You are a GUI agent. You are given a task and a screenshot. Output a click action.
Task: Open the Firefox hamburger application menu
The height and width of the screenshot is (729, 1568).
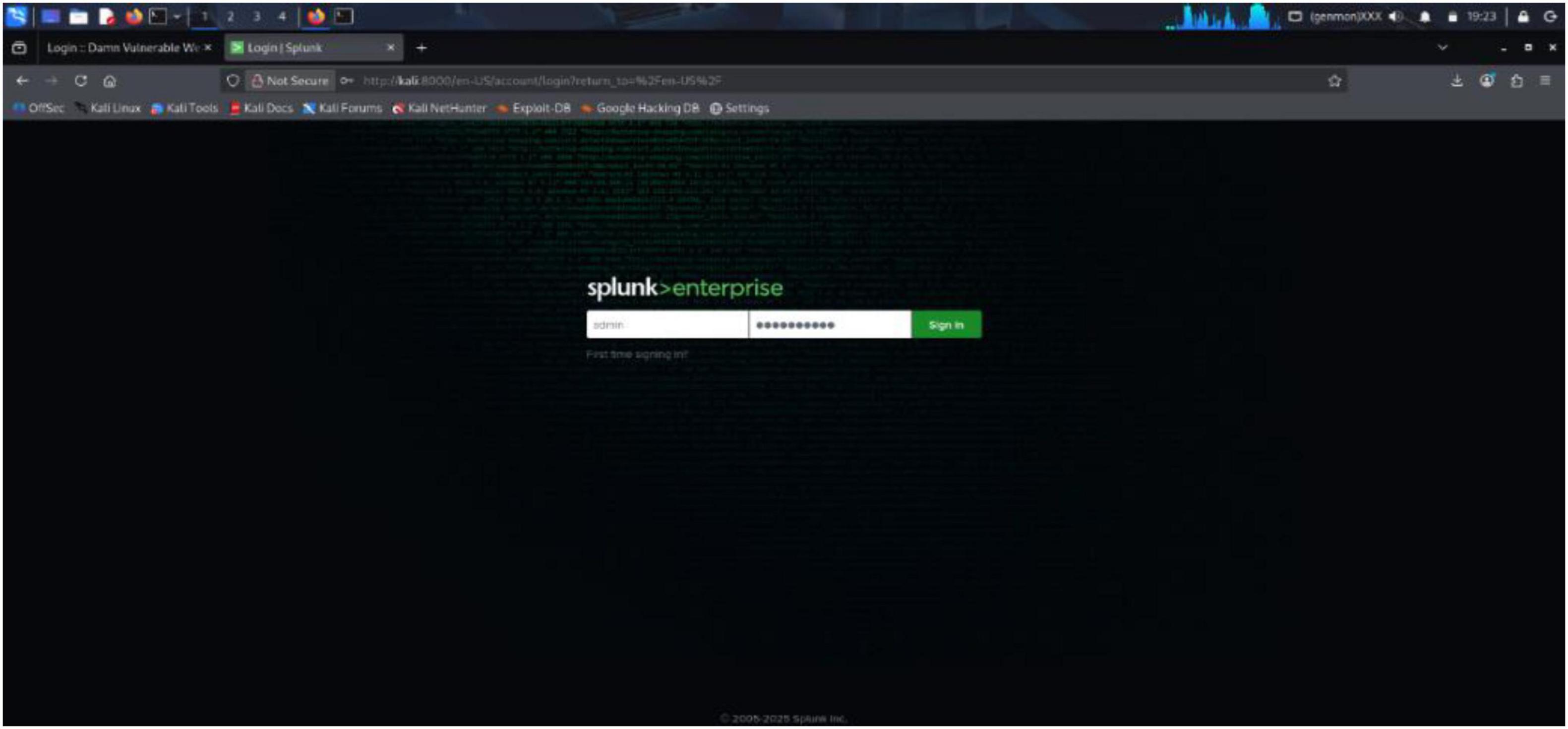1545,81
